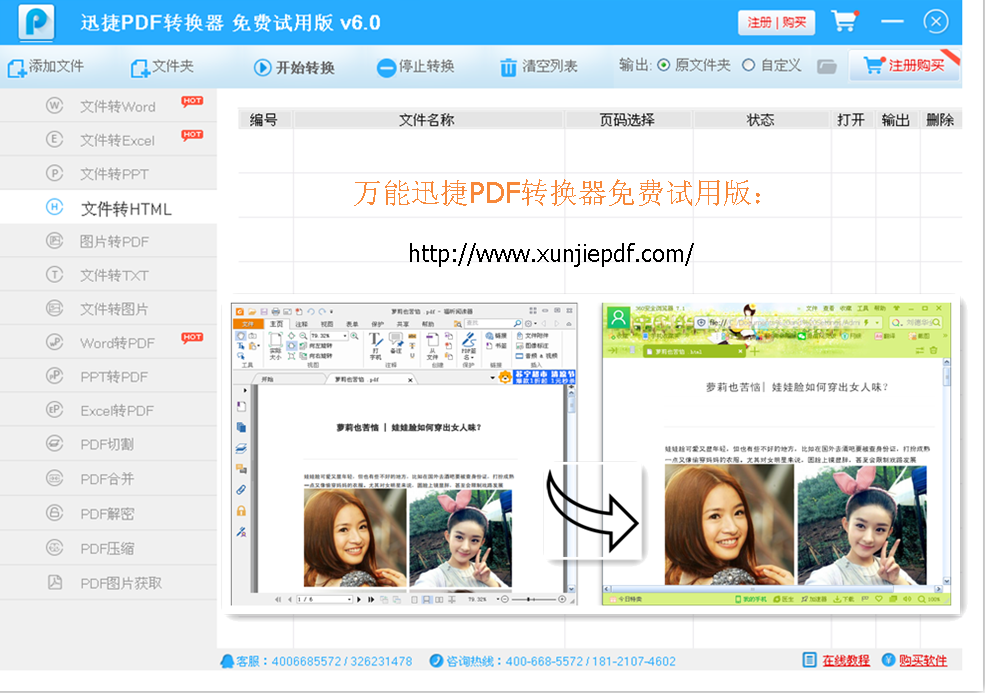The width and height of the screenshot is (985, 693).
Task: Click the 图片转PDF sidebar icon
Action: point(55,241)
